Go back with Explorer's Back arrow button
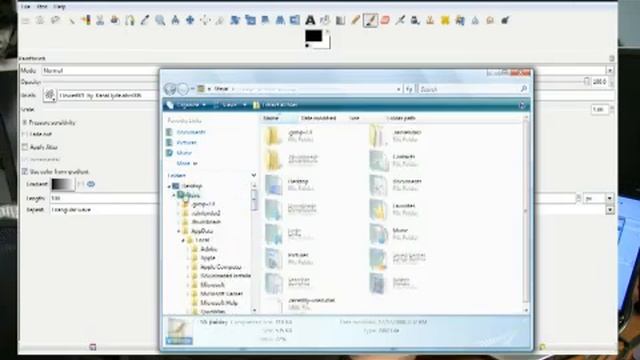Image resolution: width=640 pixels, height=360 pixels. point(170,89)
